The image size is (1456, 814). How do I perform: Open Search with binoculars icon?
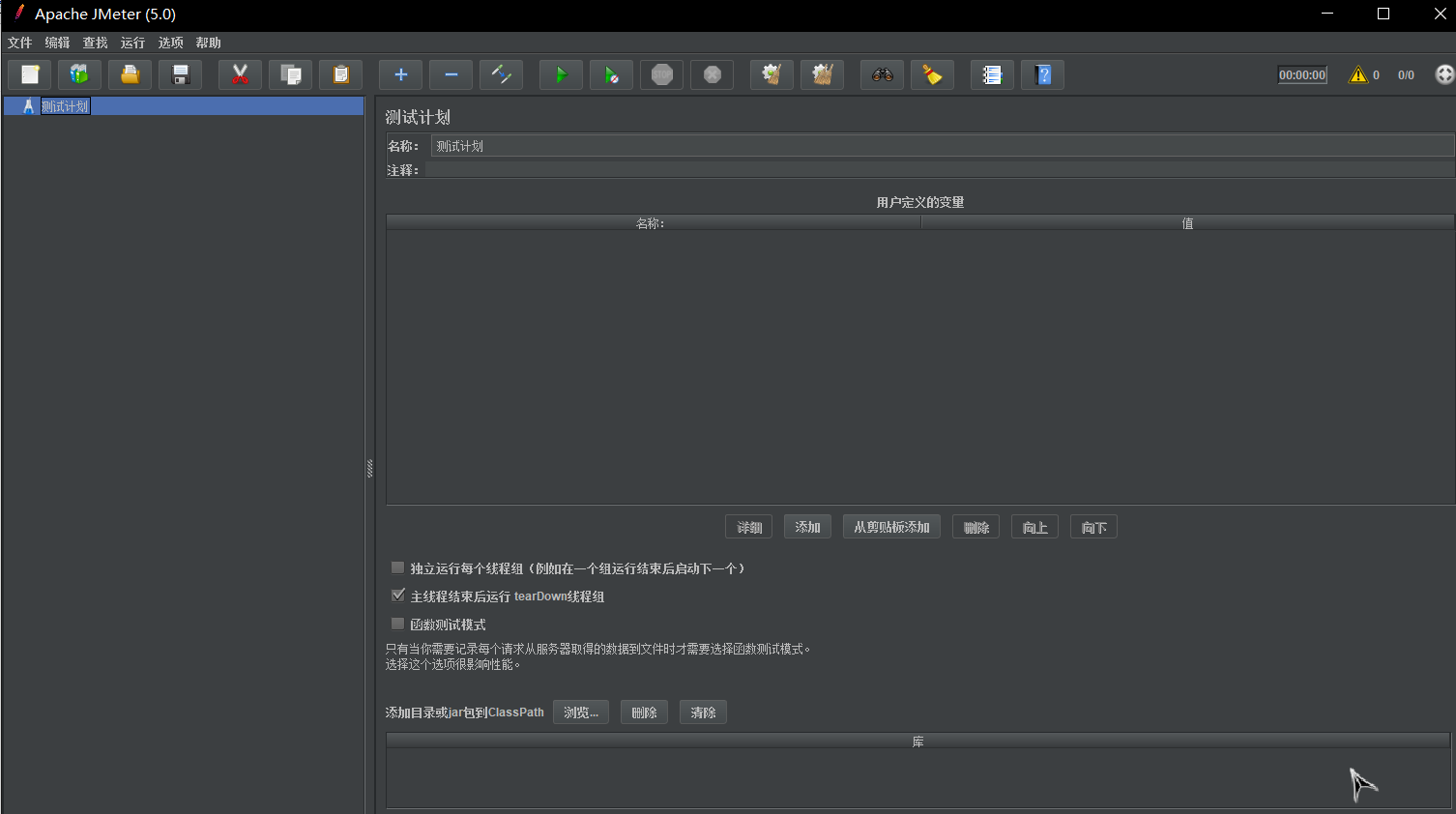click(883, 74)
